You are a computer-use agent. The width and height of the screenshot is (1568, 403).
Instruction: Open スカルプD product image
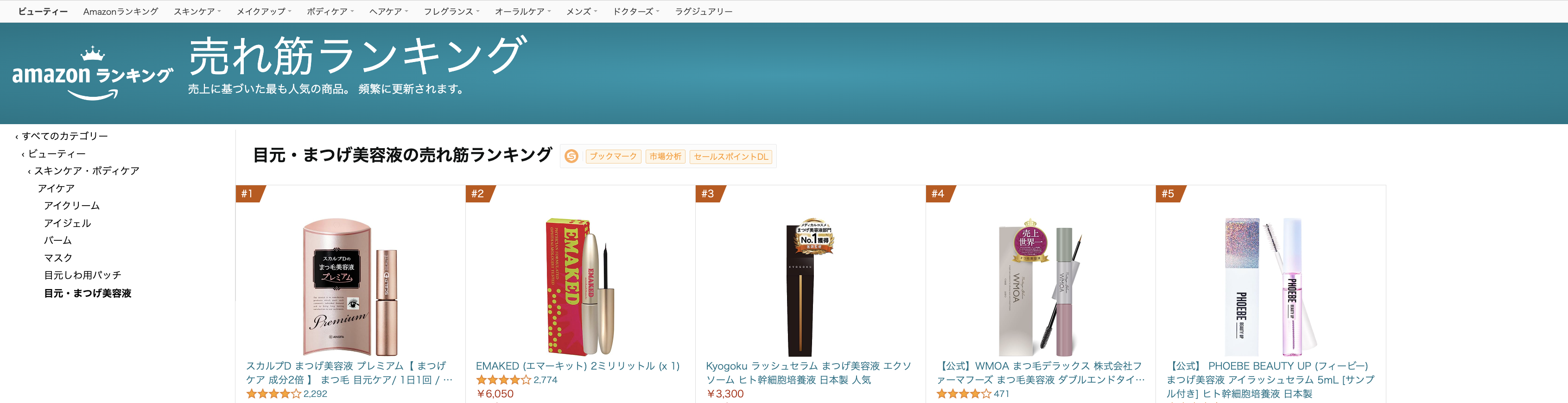pyautogui.click(x=350, y=287)
